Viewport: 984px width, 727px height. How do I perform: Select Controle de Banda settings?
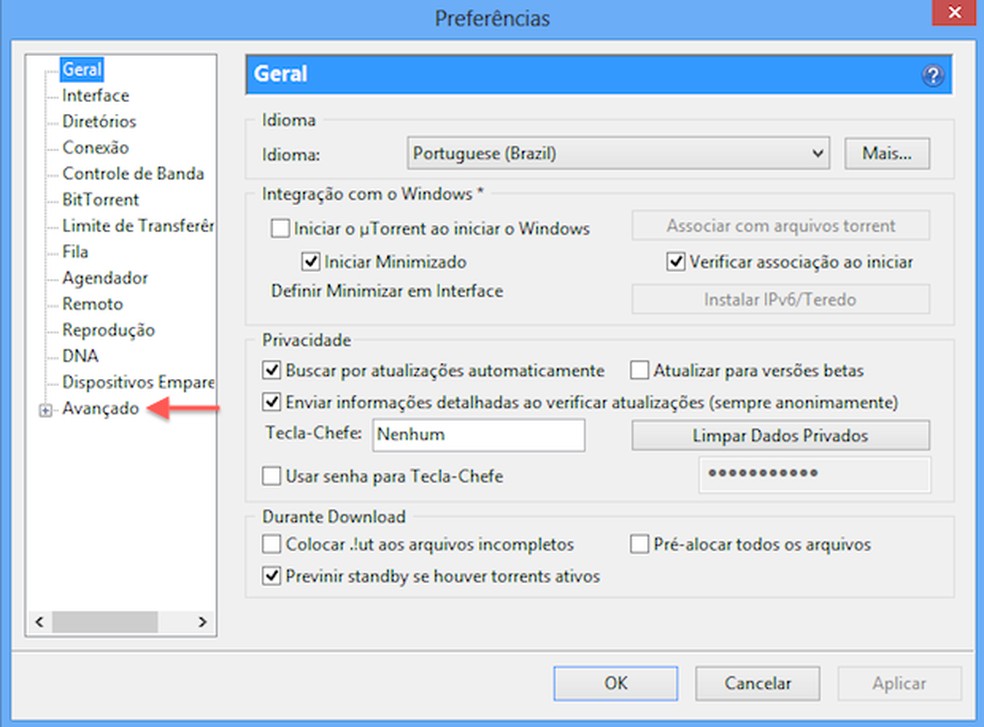click(132, 173)
